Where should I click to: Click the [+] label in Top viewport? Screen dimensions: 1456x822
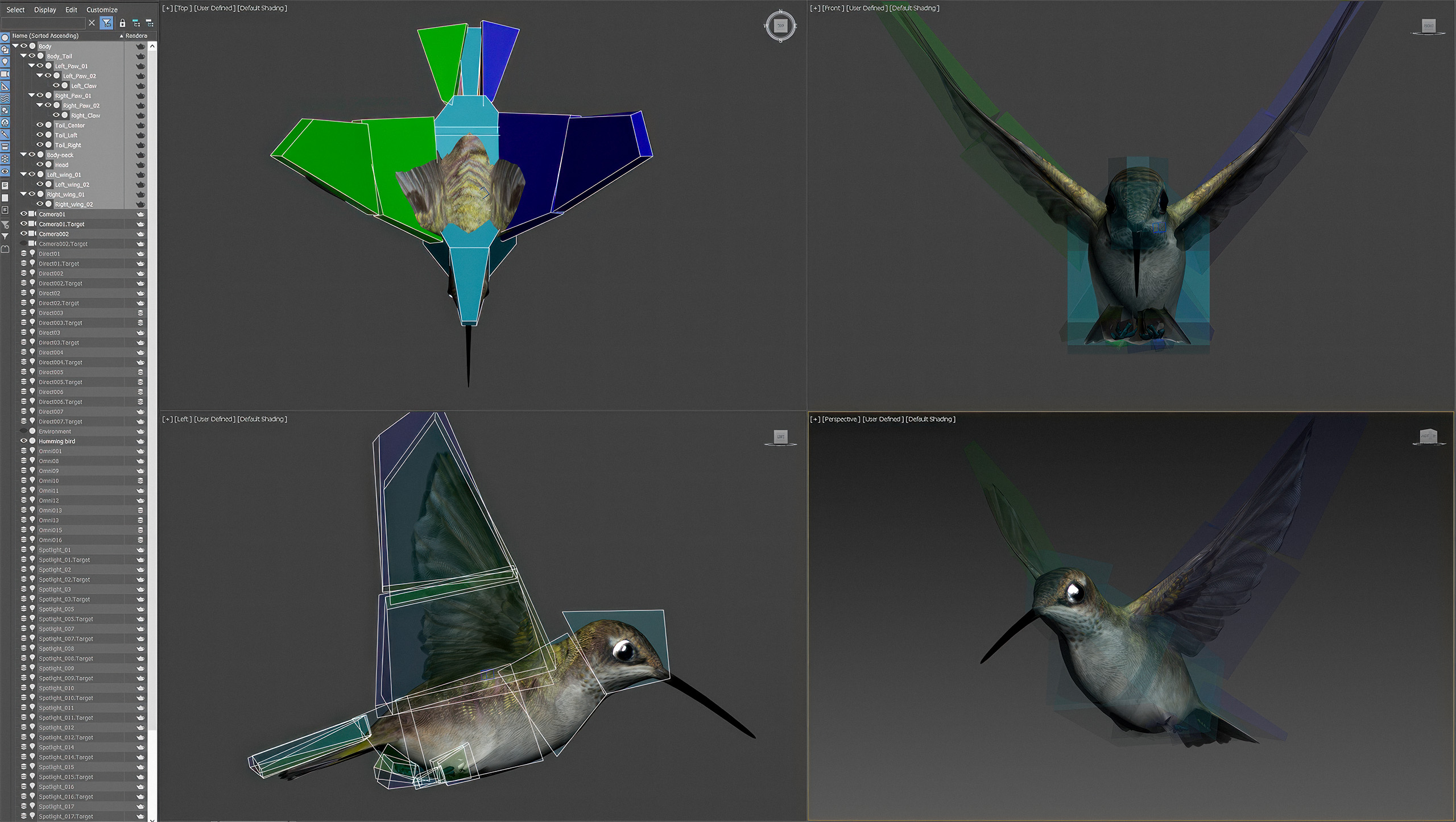point(167,9)
